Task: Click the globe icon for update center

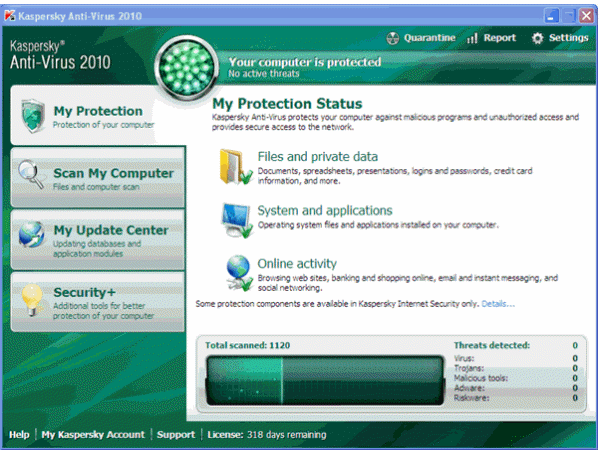Action: point(31,234)
